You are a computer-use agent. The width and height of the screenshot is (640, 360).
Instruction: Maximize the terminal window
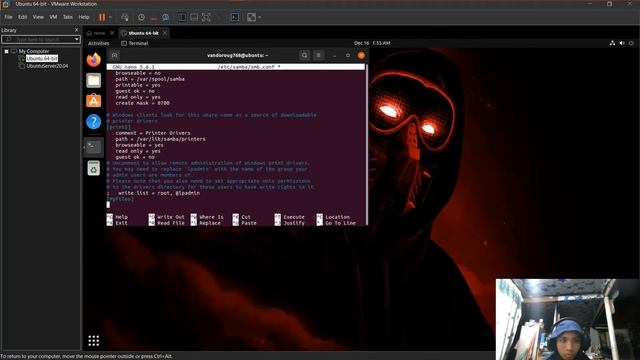348,56
